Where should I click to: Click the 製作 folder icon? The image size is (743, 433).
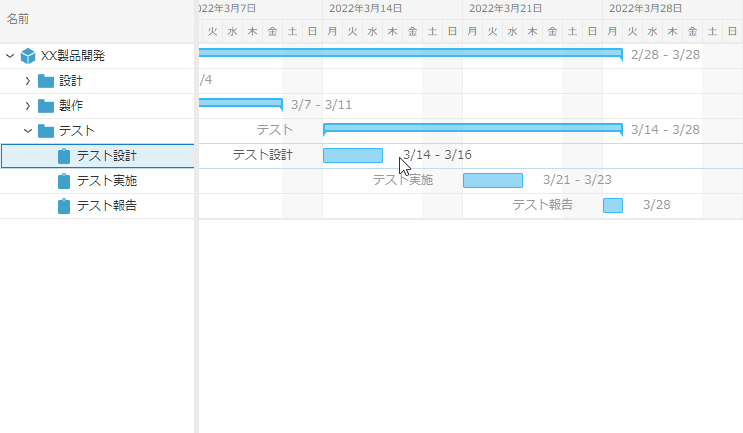coord(46,106)
